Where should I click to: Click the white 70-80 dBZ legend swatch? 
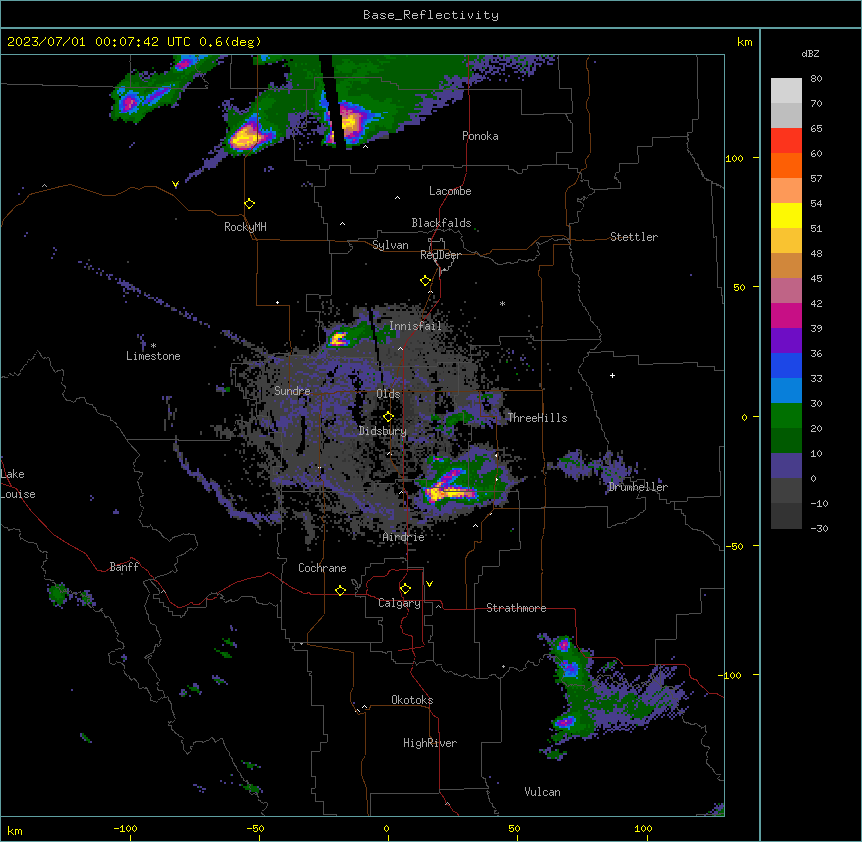coord(786,91)
